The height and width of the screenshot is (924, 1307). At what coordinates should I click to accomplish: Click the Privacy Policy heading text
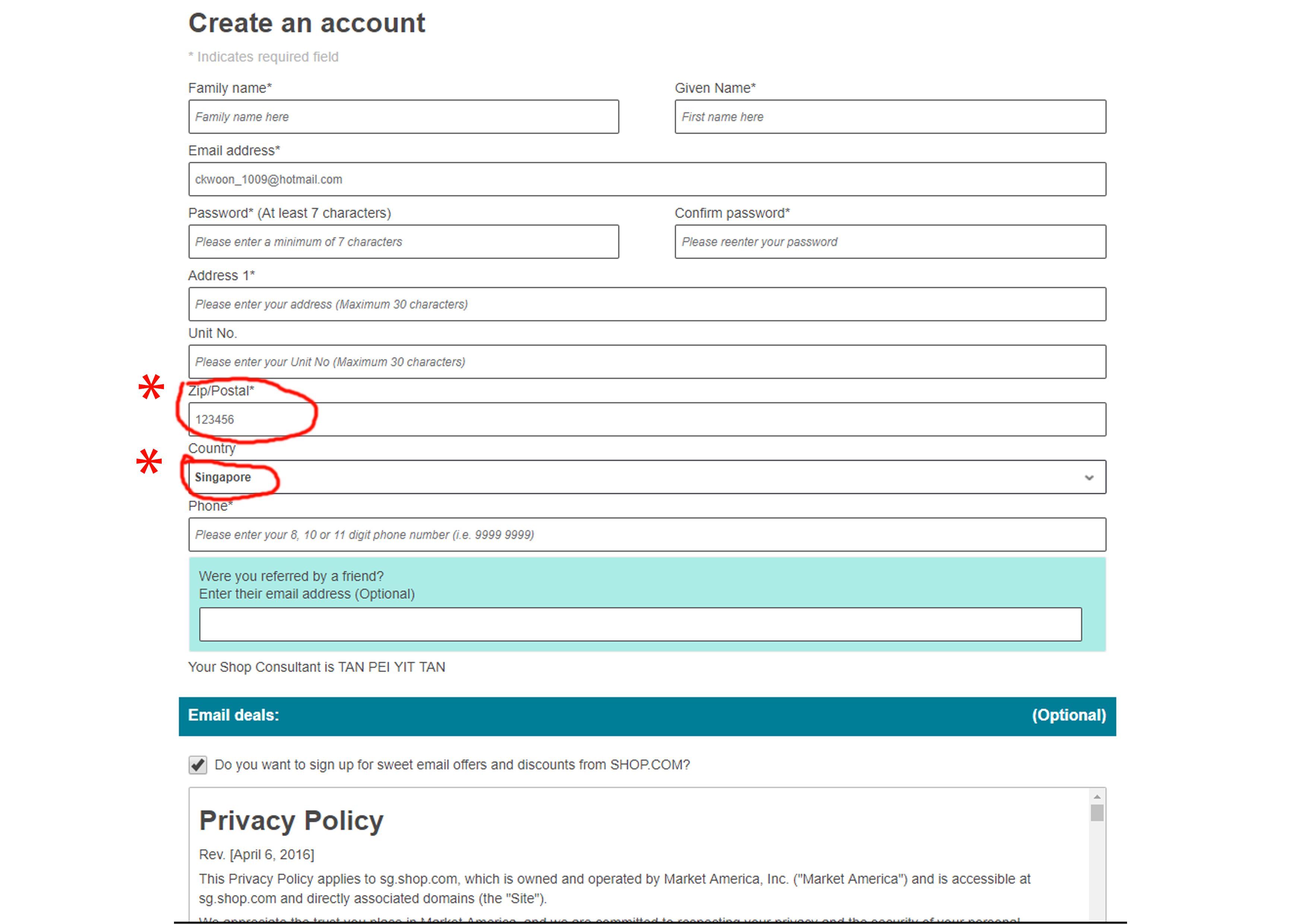click(291, 821)
